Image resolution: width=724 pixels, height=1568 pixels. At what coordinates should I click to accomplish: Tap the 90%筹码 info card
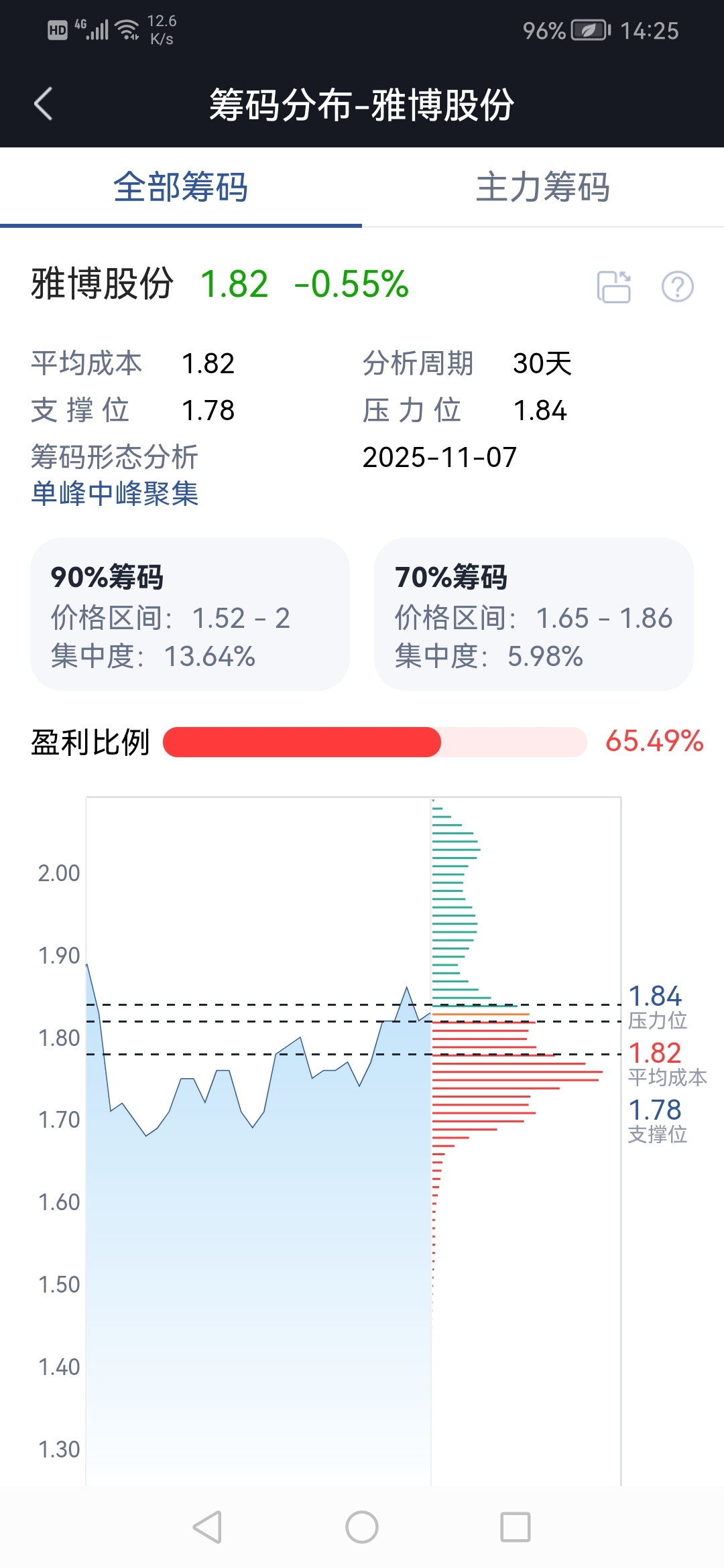coord(190,614)
